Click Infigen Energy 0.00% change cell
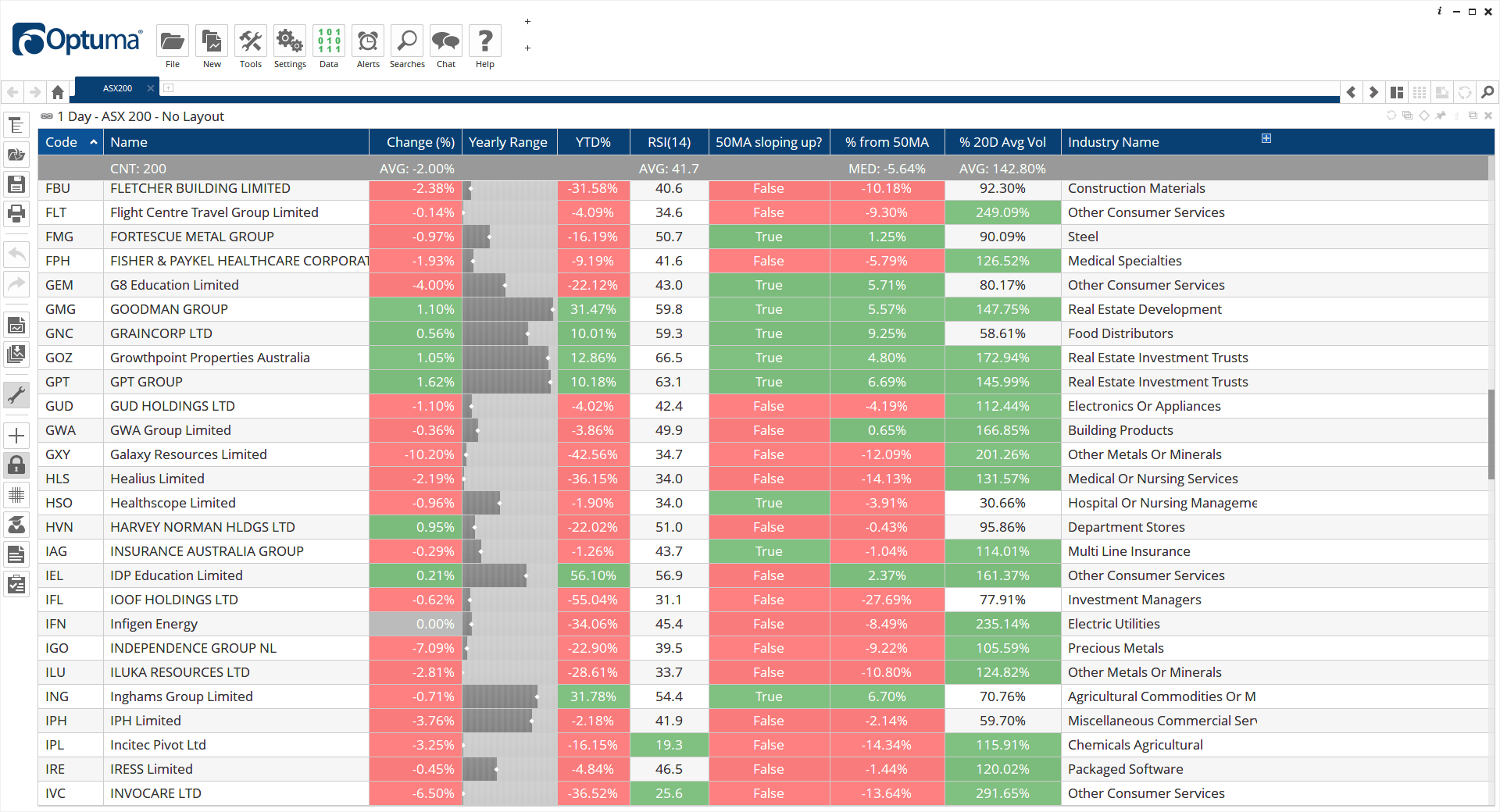 [x=416, y=624]
